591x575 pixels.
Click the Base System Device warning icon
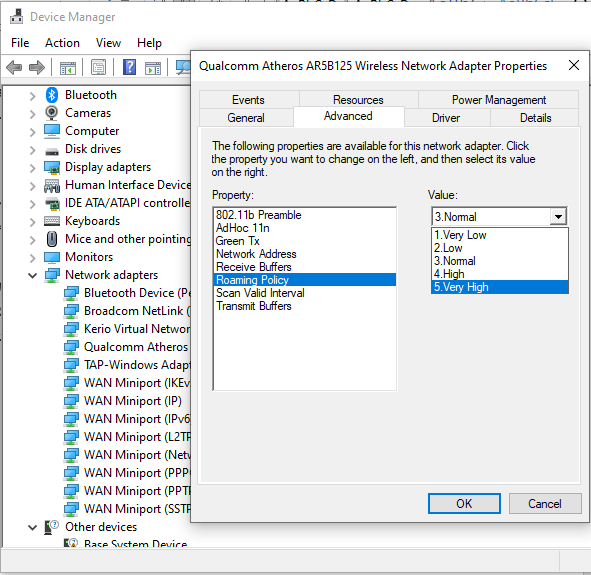[71, 543]
